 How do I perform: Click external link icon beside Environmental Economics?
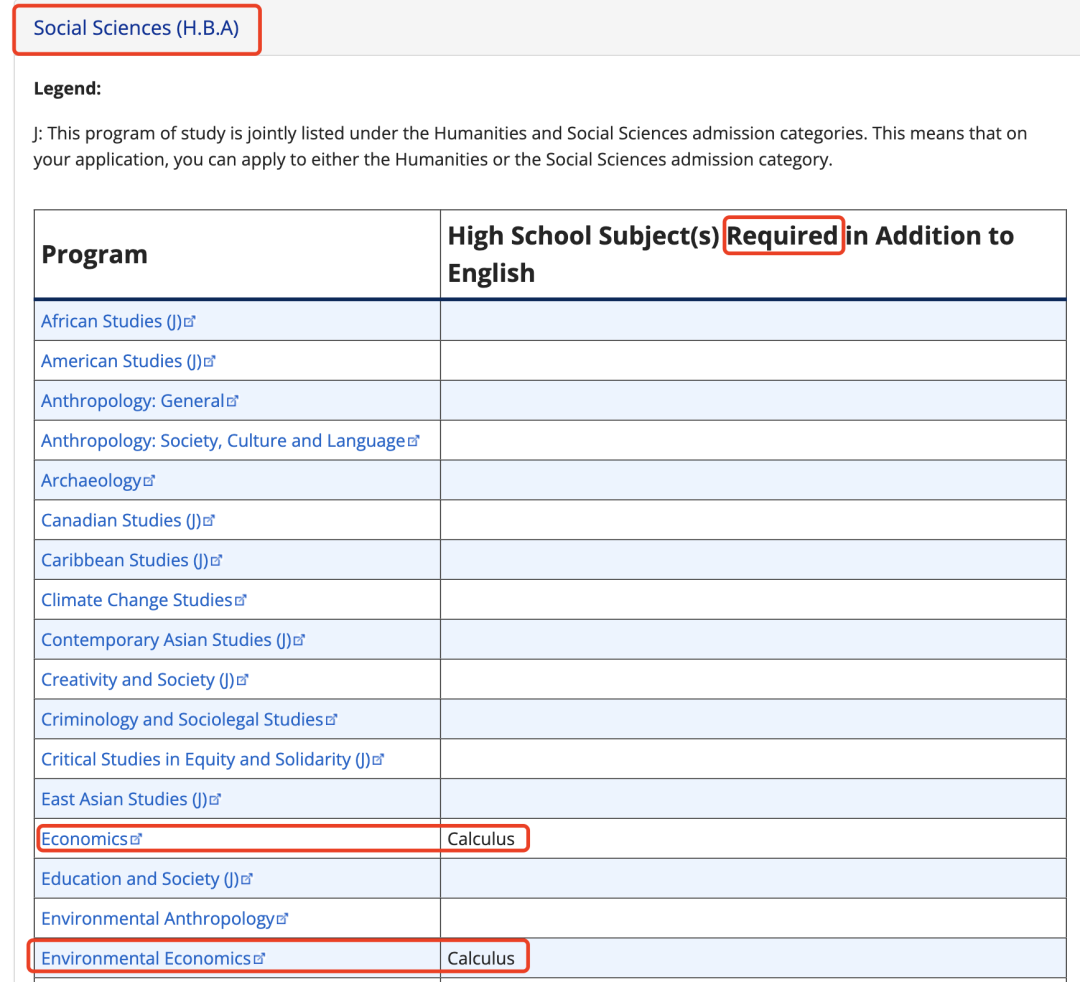[260, 959]
